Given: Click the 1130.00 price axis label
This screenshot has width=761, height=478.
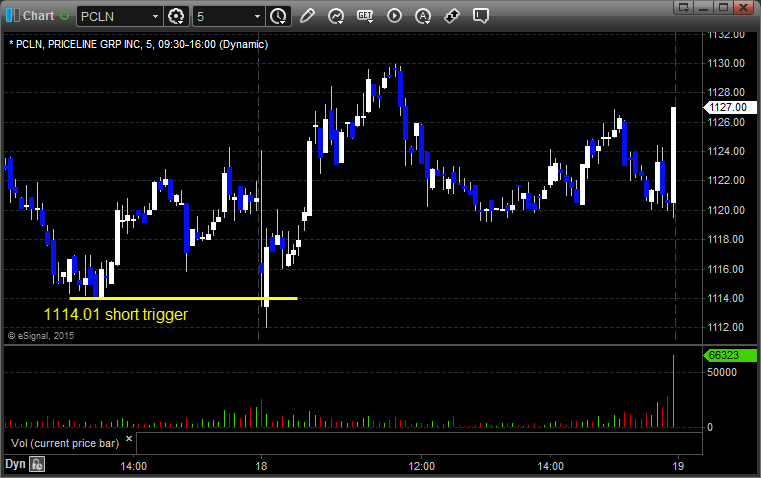Looking at the screenshot, I should 726,63.
